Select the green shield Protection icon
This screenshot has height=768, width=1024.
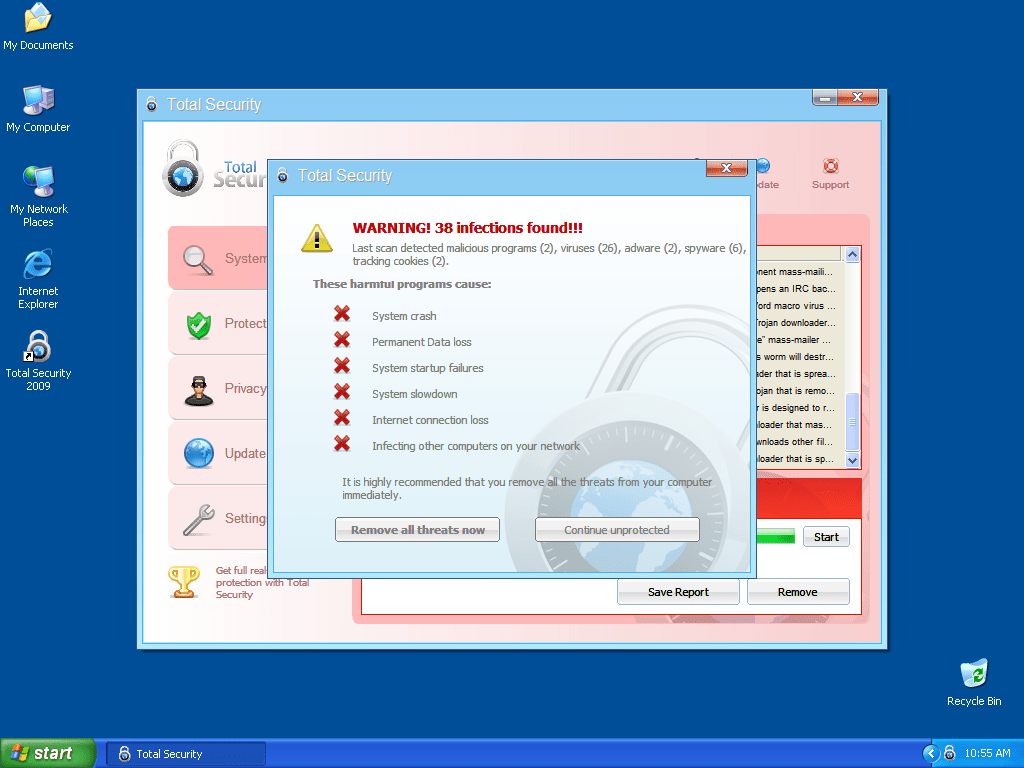pos(199,324)
